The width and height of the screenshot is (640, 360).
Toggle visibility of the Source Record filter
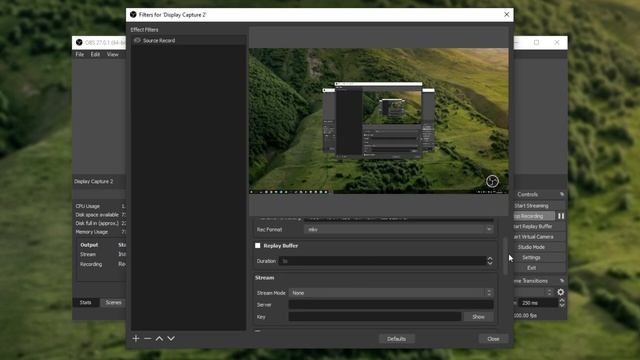click(x=137, y=40)
